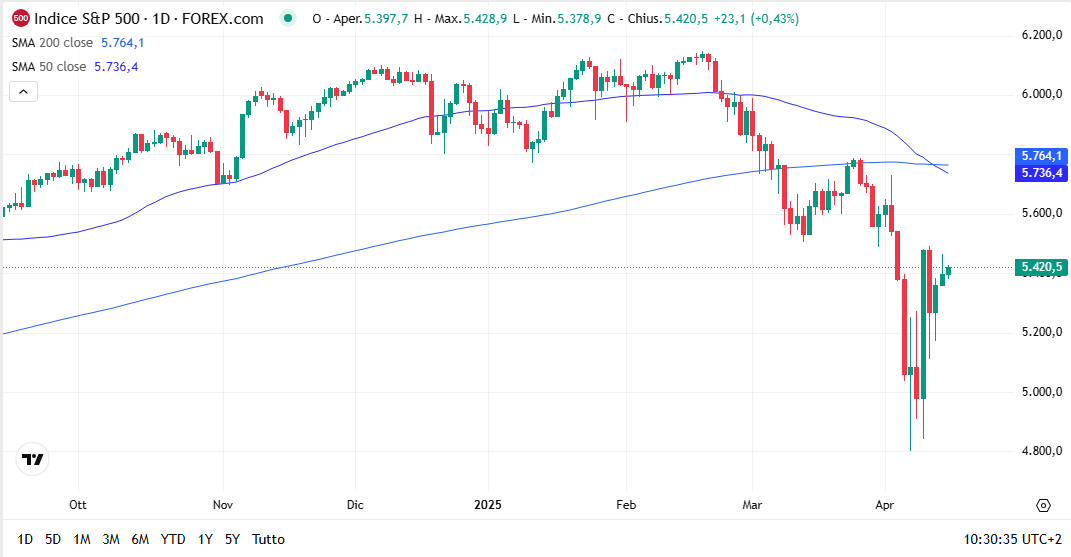Switch to the 6M time range
This screenshot has width=1071, height=557.
pyautogui.click(x=140, y=539)
